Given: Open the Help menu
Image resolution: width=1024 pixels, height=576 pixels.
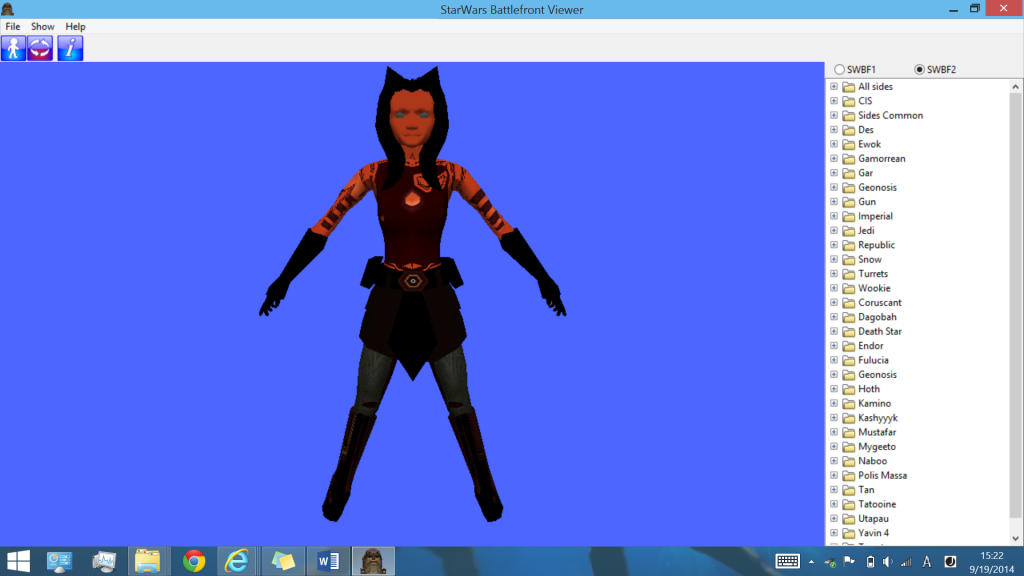Looking at the screenshot, I should coord(75,27).
